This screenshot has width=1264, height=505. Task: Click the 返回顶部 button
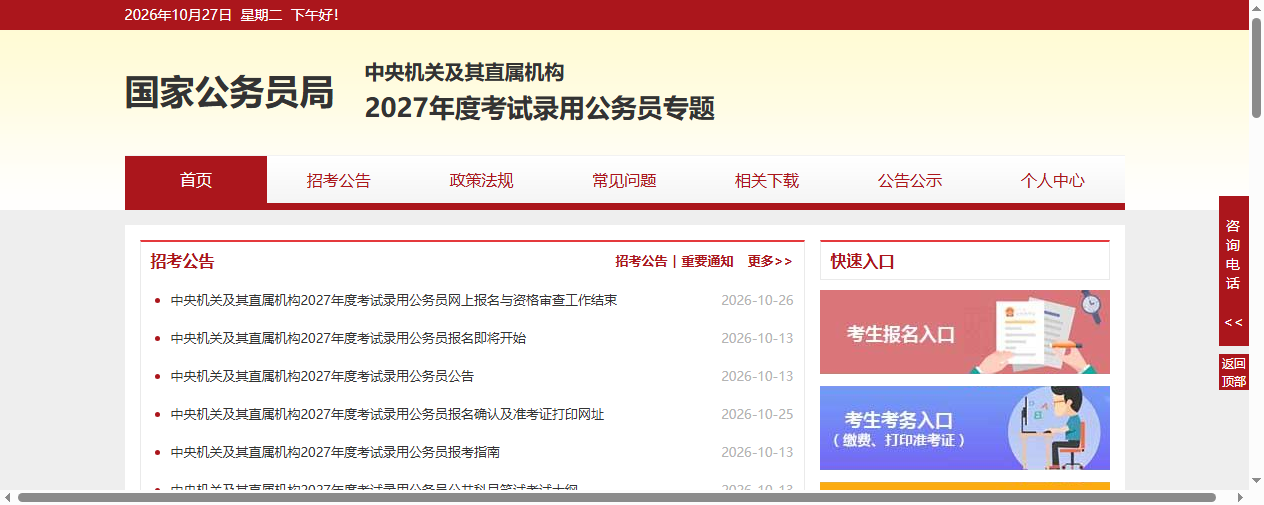pyautogui.click(x=1234, y=372)
